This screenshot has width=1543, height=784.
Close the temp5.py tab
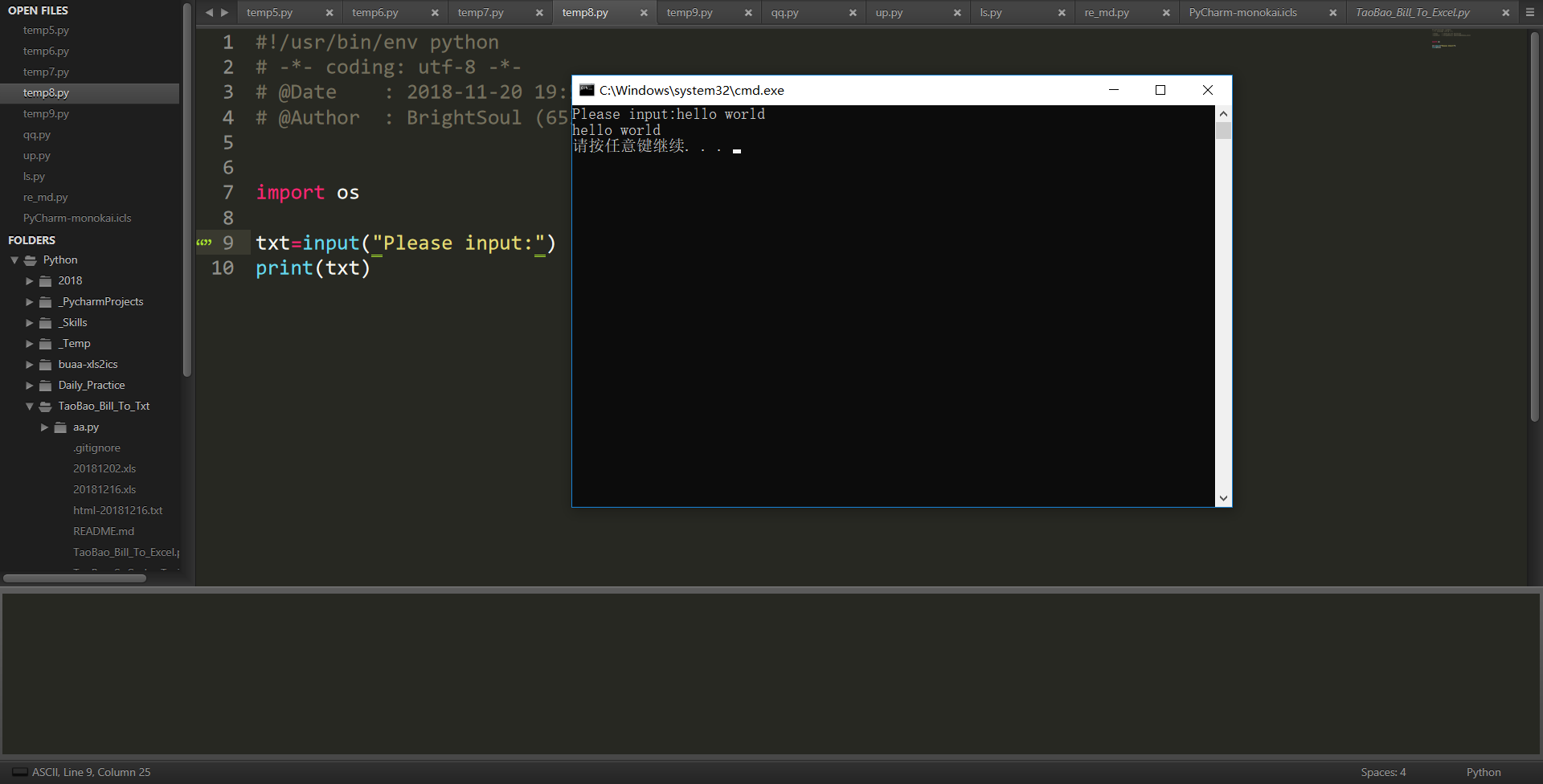coord(329,13)
